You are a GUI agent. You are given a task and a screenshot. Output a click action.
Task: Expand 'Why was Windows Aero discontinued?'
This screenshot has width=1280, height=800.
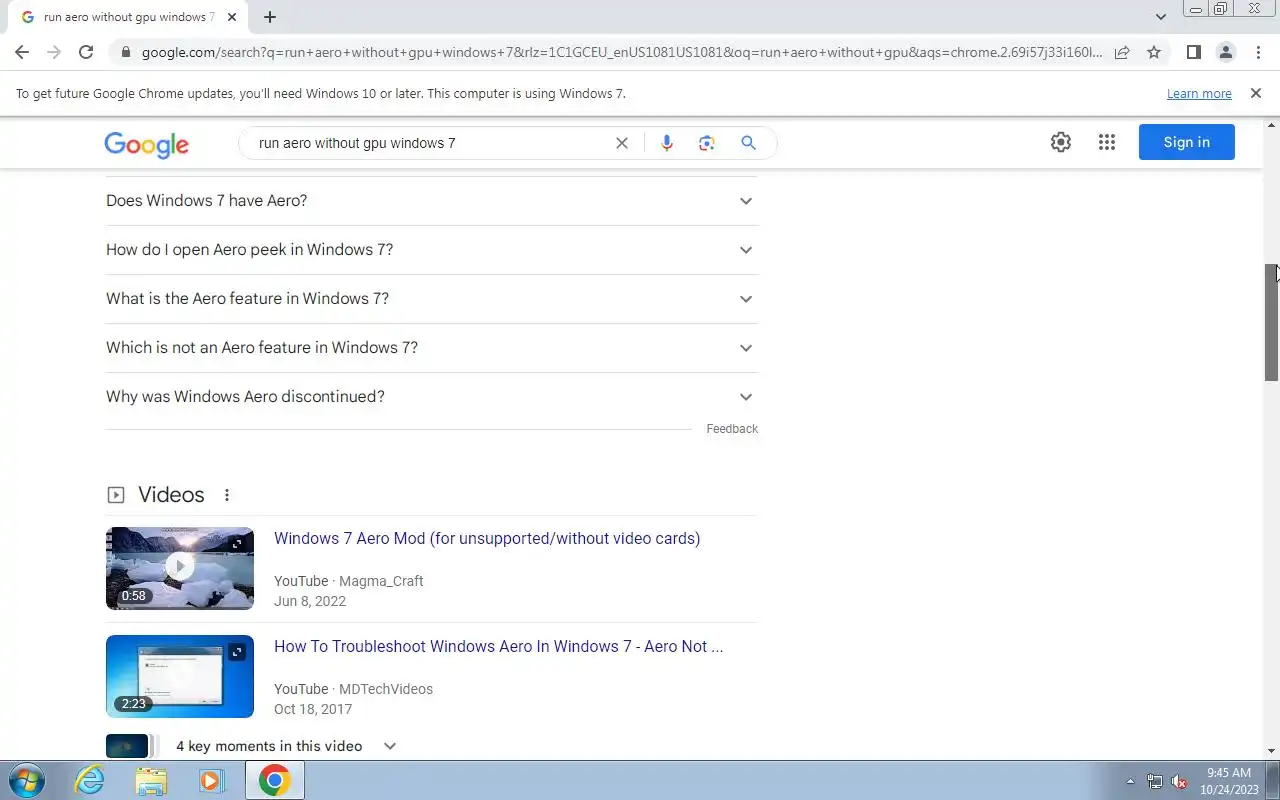432,397
